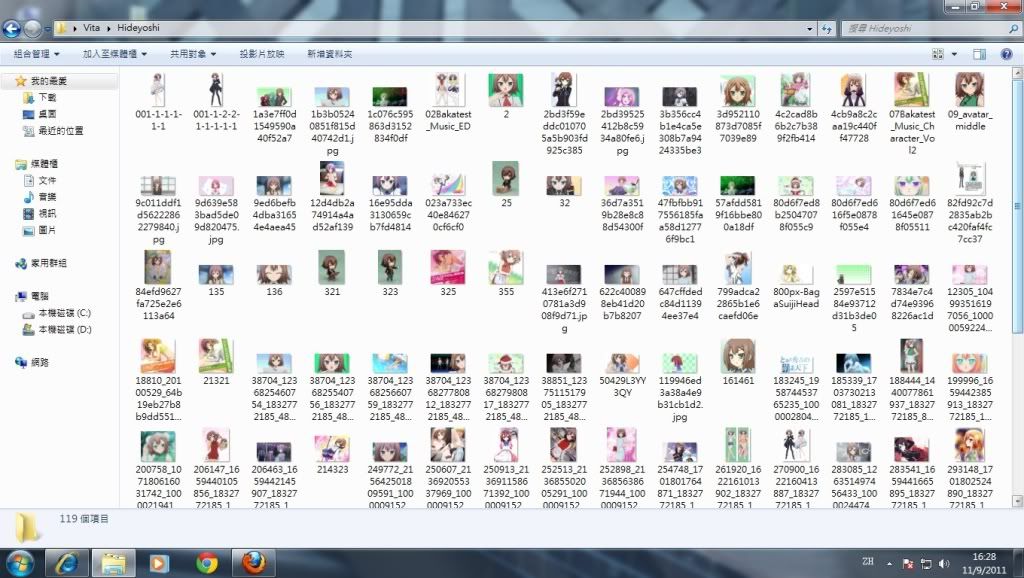Open recent pages dropdown beside Forward
Screen dimensions: 1024x578
tap(48, 29)
